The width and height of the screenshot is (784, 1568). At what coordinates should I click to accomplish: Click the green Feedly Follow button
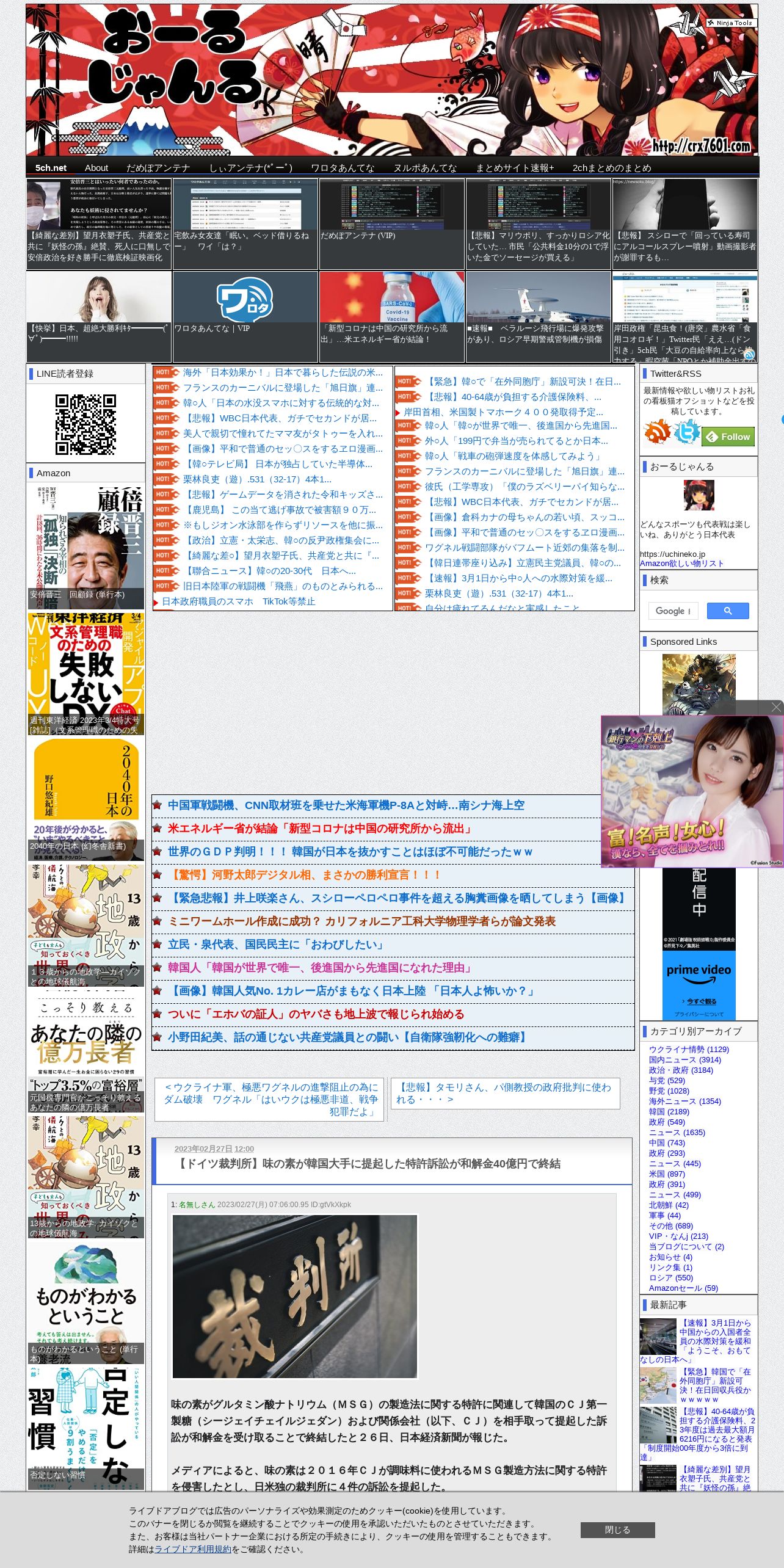pyautogui.click(x=728, y=437)
